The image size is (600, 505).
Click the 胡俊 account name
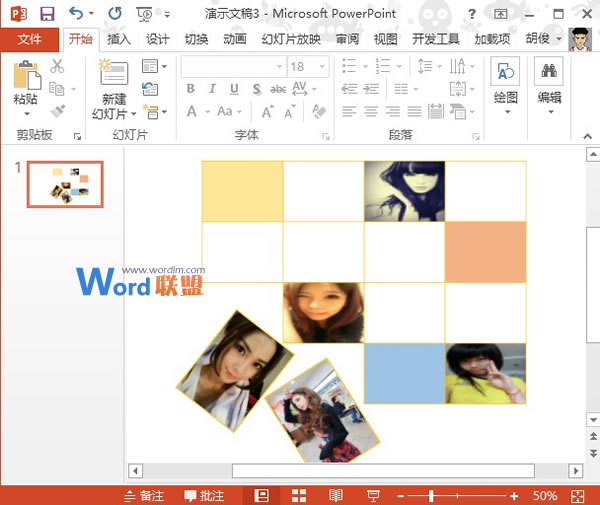click(x=538, y=38)
